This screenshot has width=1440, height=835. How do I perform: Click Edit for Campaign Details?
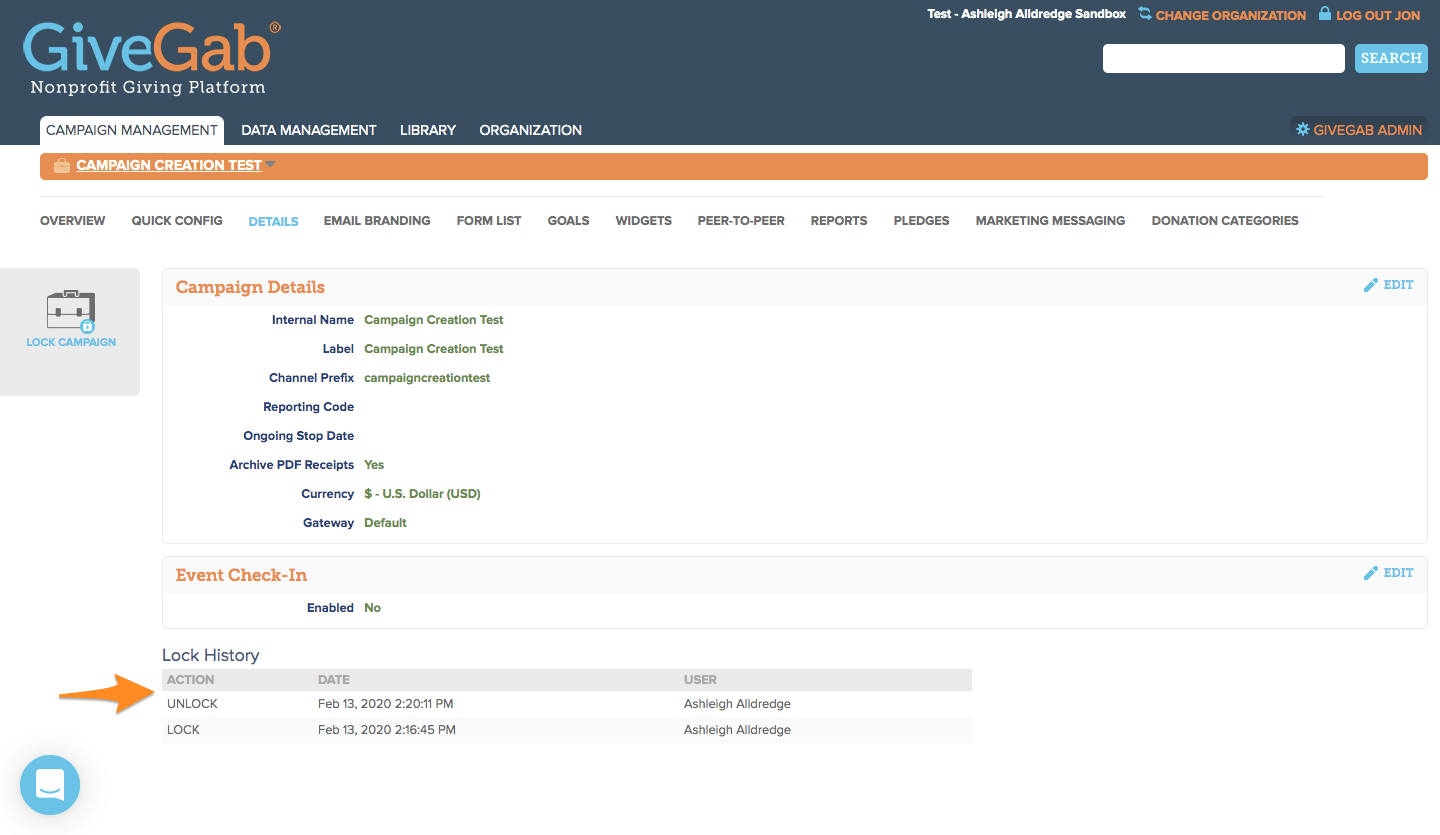1398,285
